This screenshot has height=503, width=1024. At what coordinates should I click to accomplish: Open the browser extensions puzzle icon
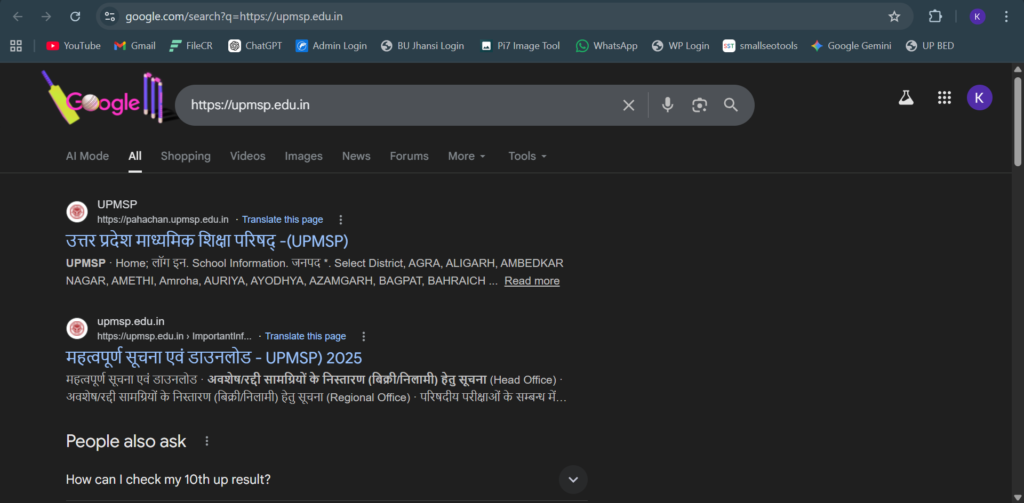tap(935, 17)
